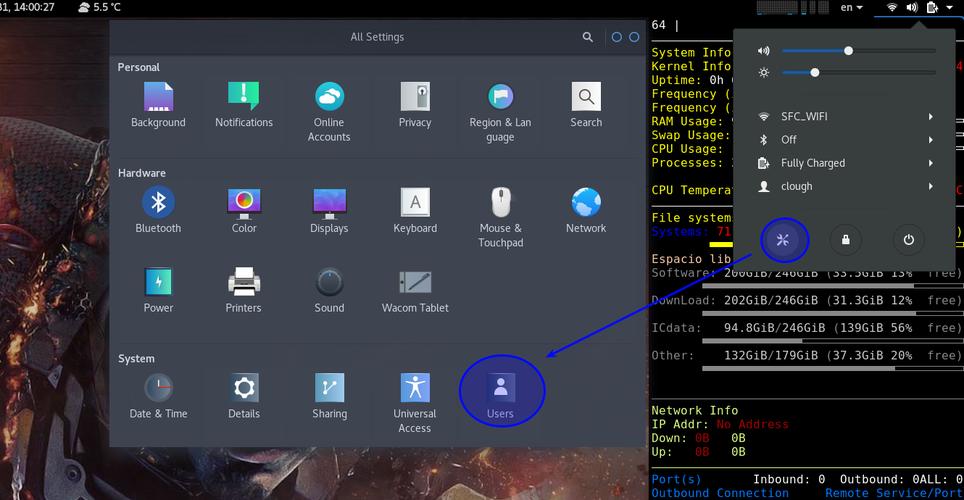This screenshot has height=500, width=964.
Task: Open Bluetooth settings panel
Action: click(x=158, y=210)
